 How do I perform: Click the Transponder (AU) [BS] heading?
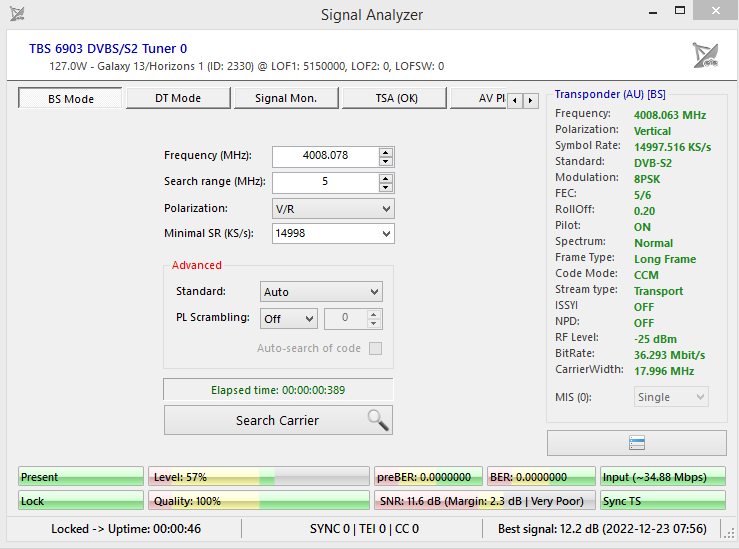[x=610, y=94]
